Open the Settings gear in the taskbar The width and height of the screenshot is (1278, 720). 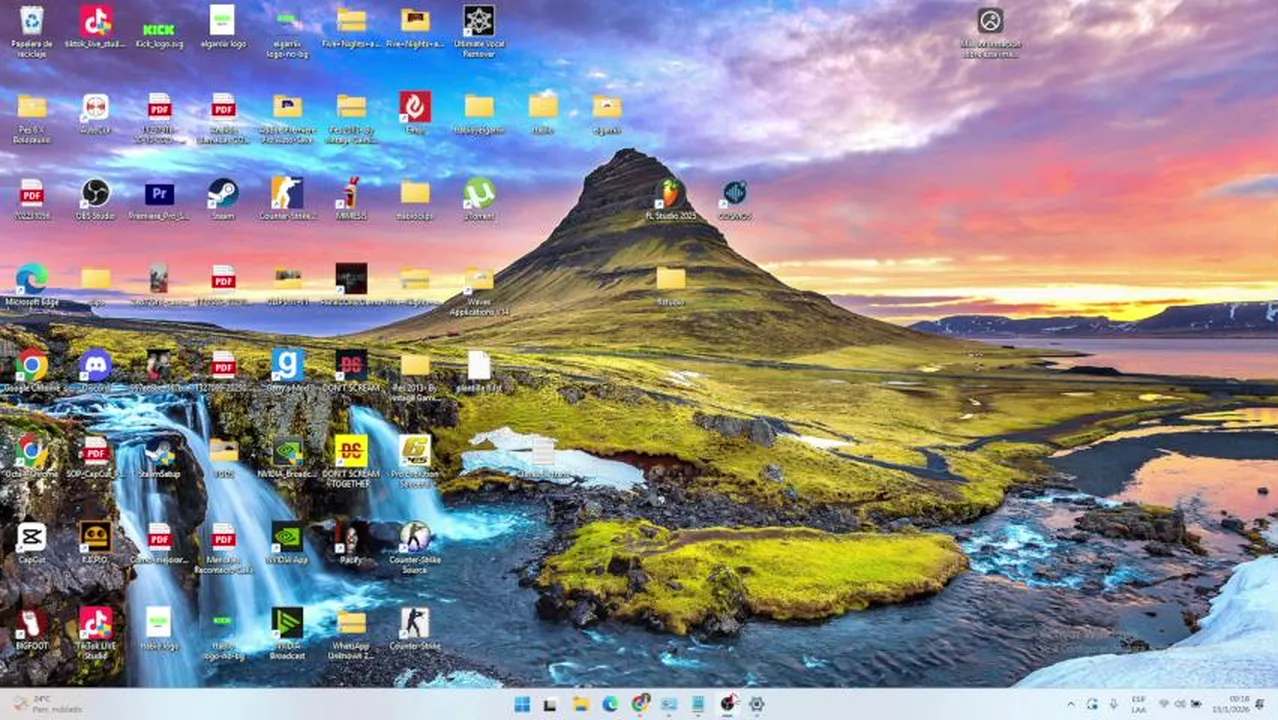[757, 704]
